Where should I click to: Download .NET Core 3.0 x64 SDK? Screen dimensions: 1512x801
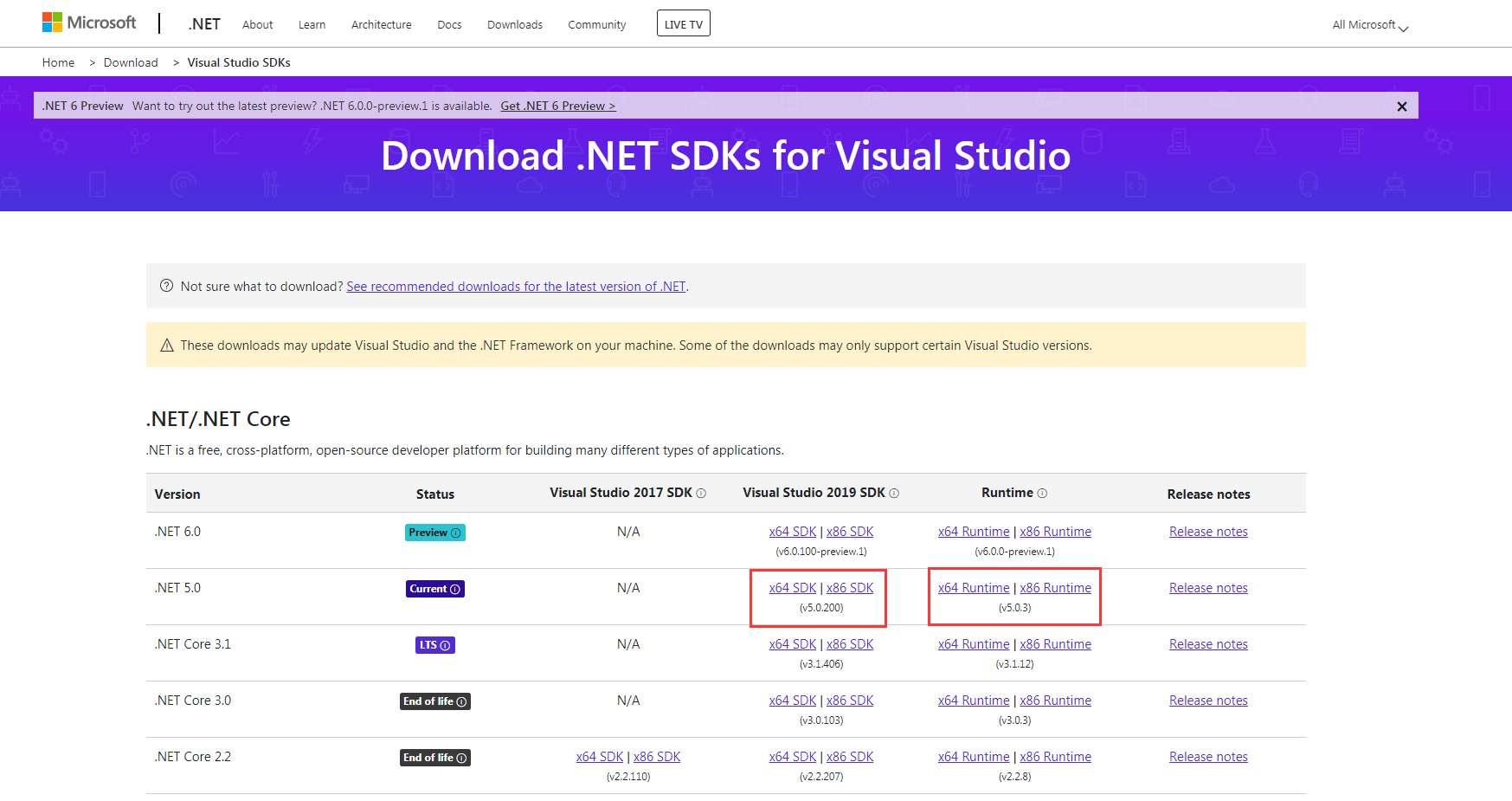coord(793,701)
